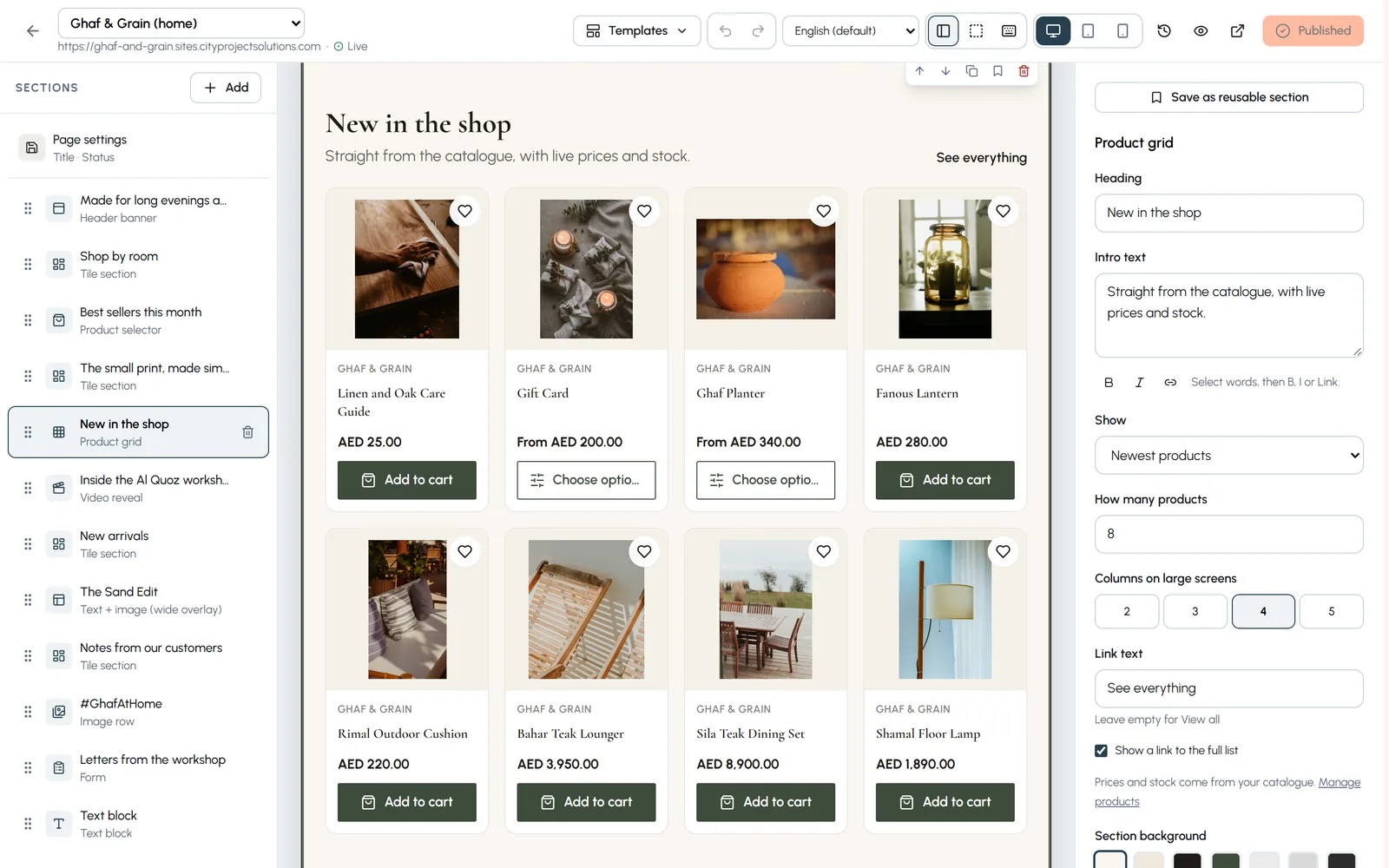
Task: Open version history clock icon
Action: [x=1164, y=30]
